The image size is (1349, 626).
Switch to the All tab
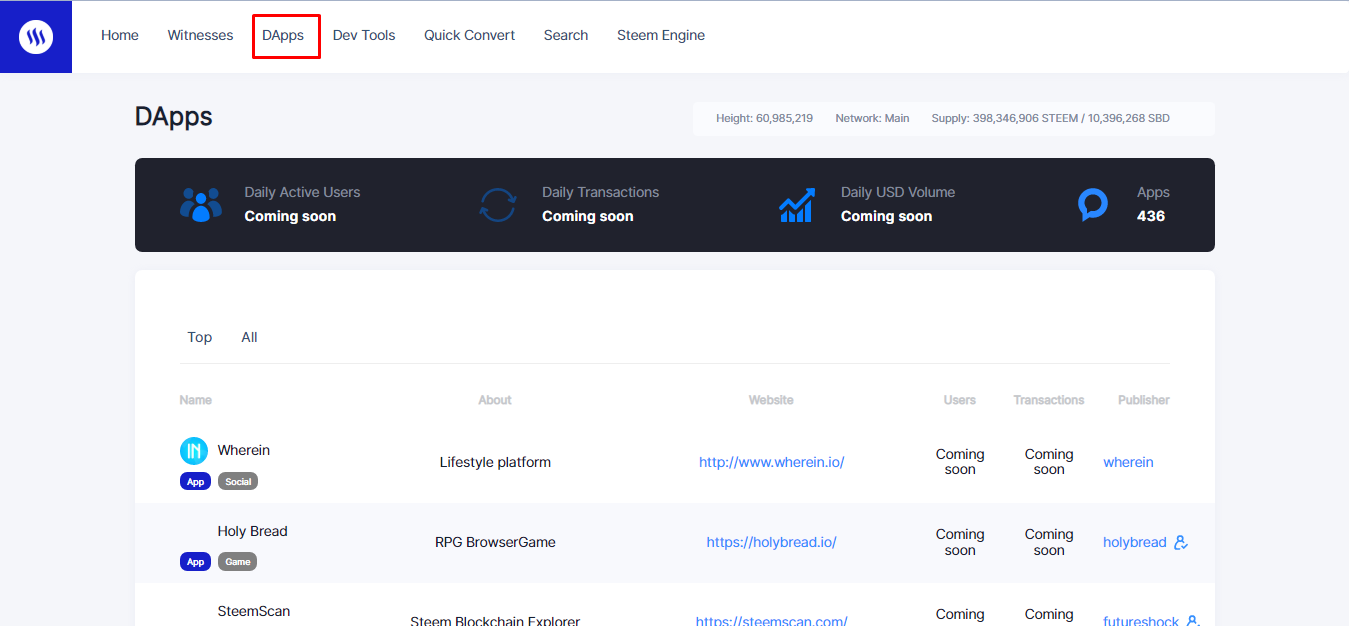249,337
